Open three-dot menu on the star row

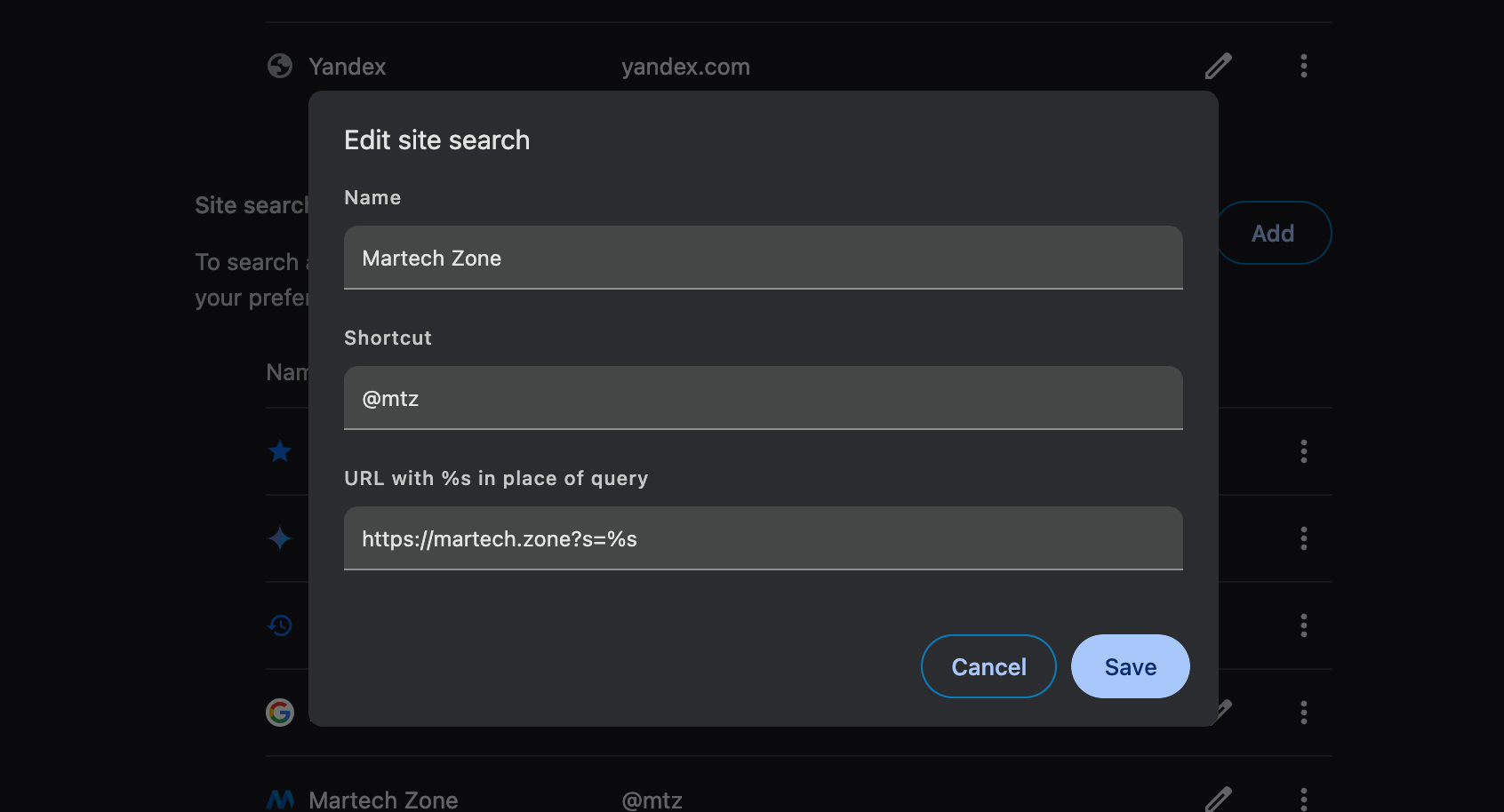click(1303, 451)
